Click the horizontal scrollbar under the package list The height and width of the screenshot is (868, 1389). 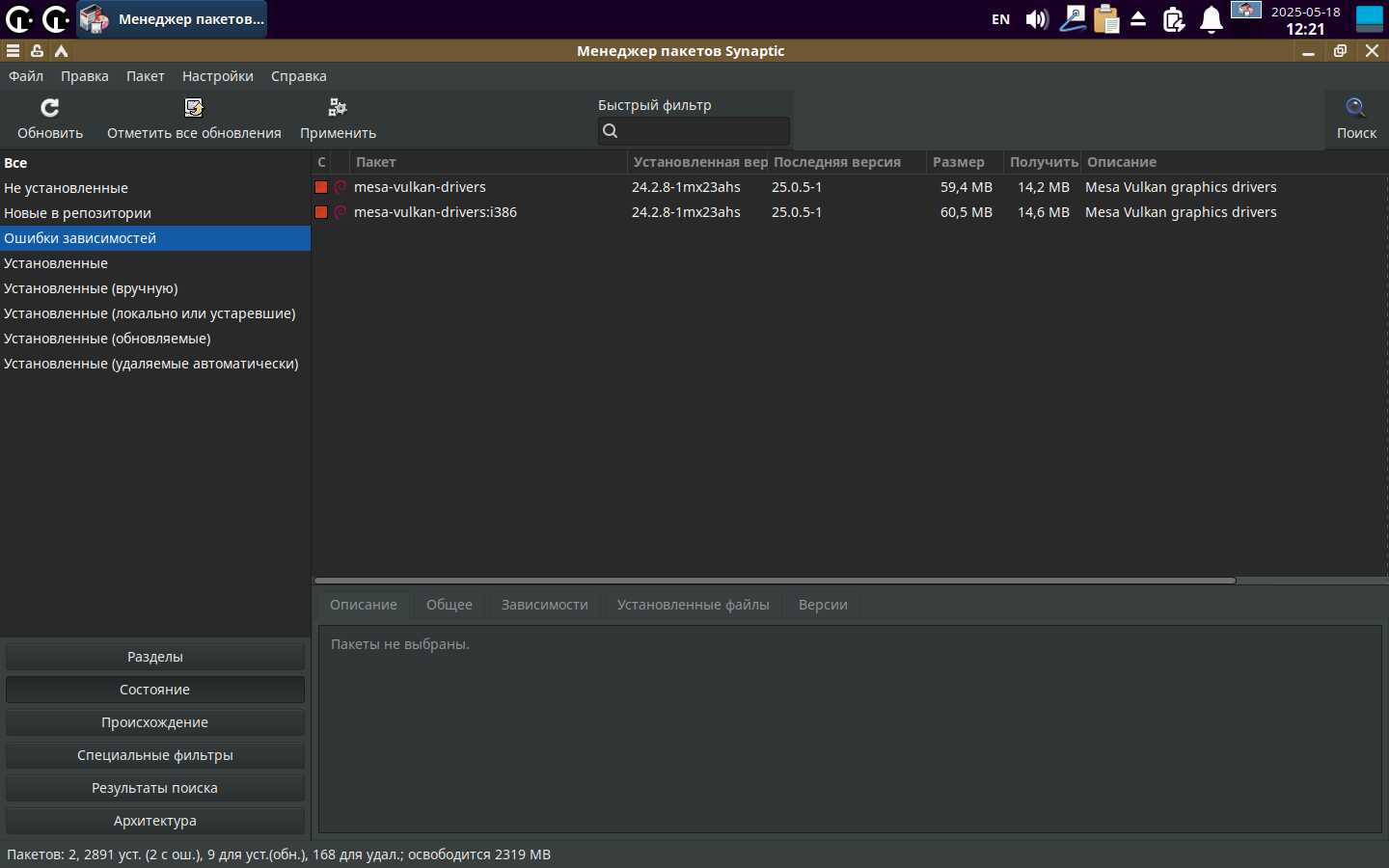[775, 581]
